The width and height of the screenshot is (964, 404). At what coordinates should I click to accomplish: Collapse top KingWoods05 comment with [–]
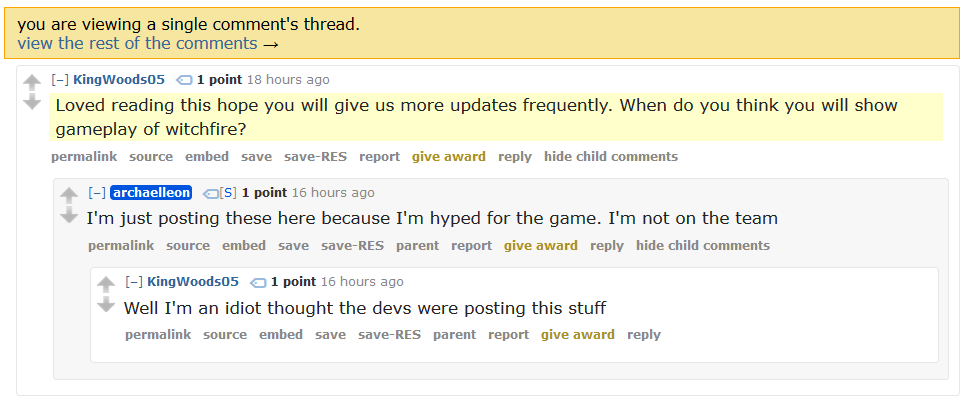(x=60, y=79)
